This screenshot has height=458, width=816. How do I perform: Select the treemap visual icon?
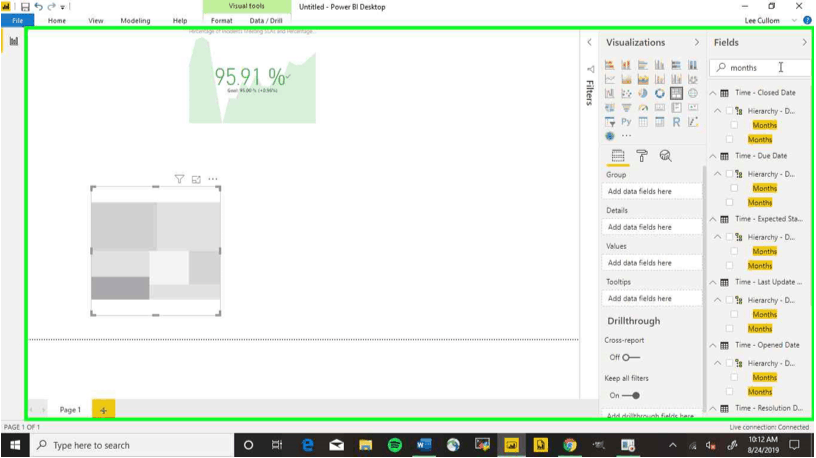point(676,94)
